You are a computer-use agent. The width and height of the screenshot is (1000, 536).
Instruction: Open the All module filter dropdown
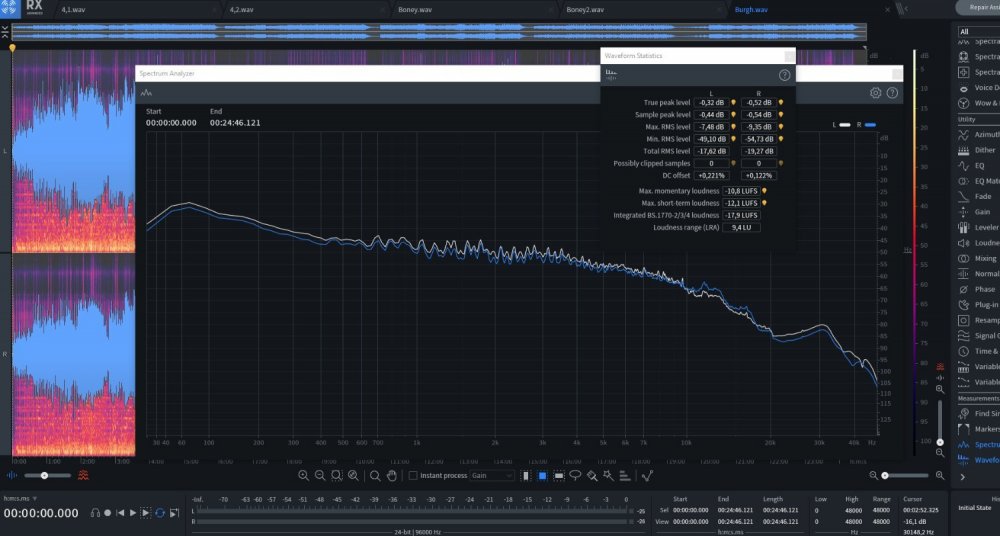point(979,31)
